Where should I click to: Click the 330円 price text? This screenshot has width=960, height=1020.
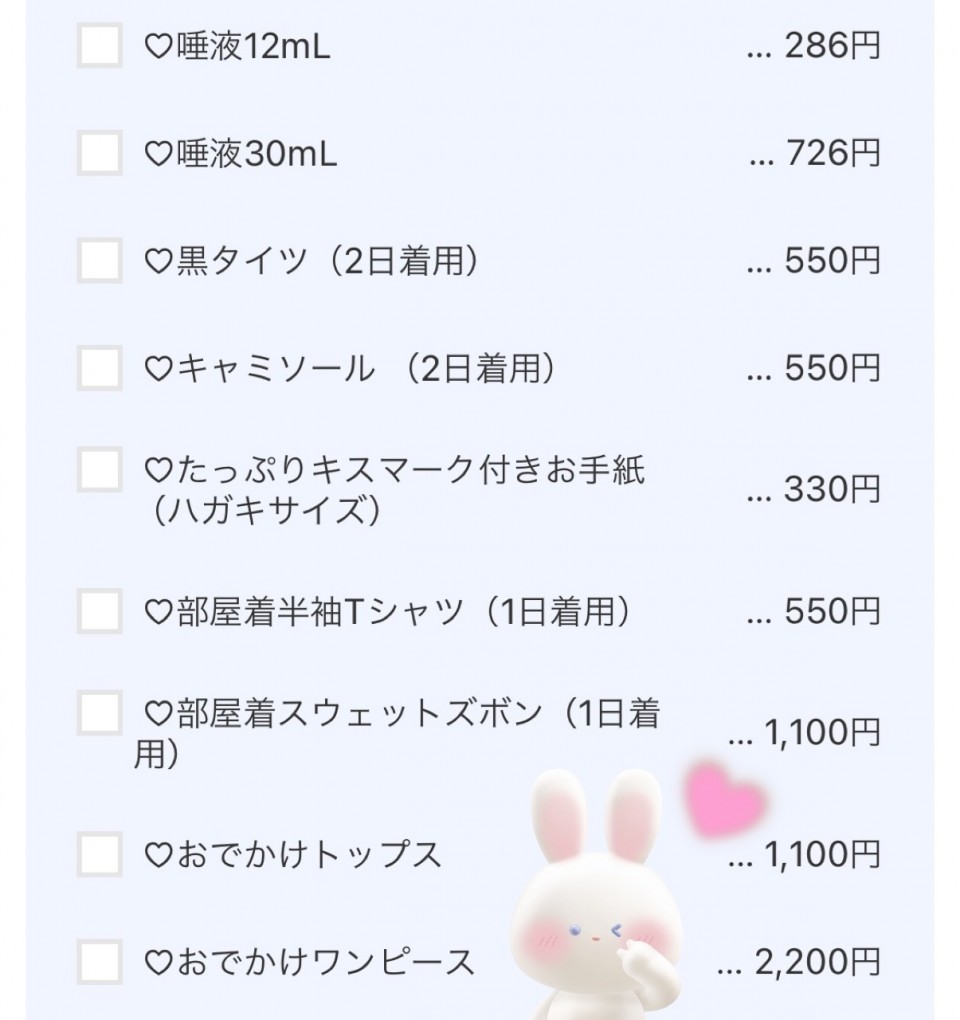[832, 490]
